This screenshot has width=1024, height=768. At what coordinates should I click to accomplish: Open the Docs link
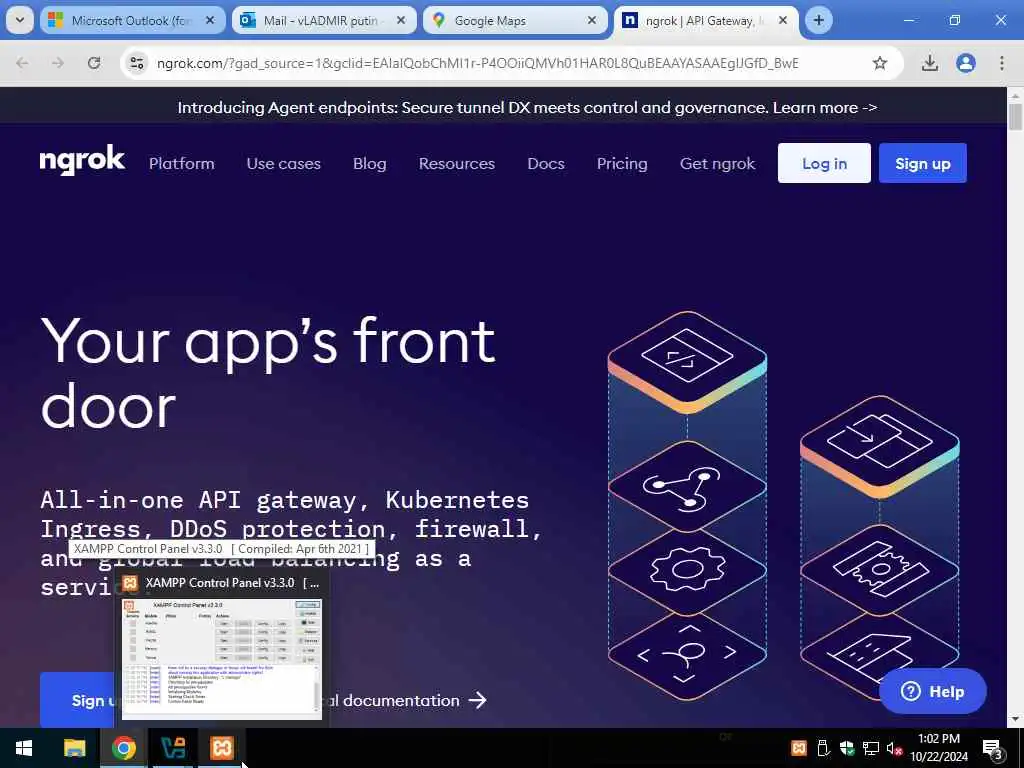(x=546, y=163)
